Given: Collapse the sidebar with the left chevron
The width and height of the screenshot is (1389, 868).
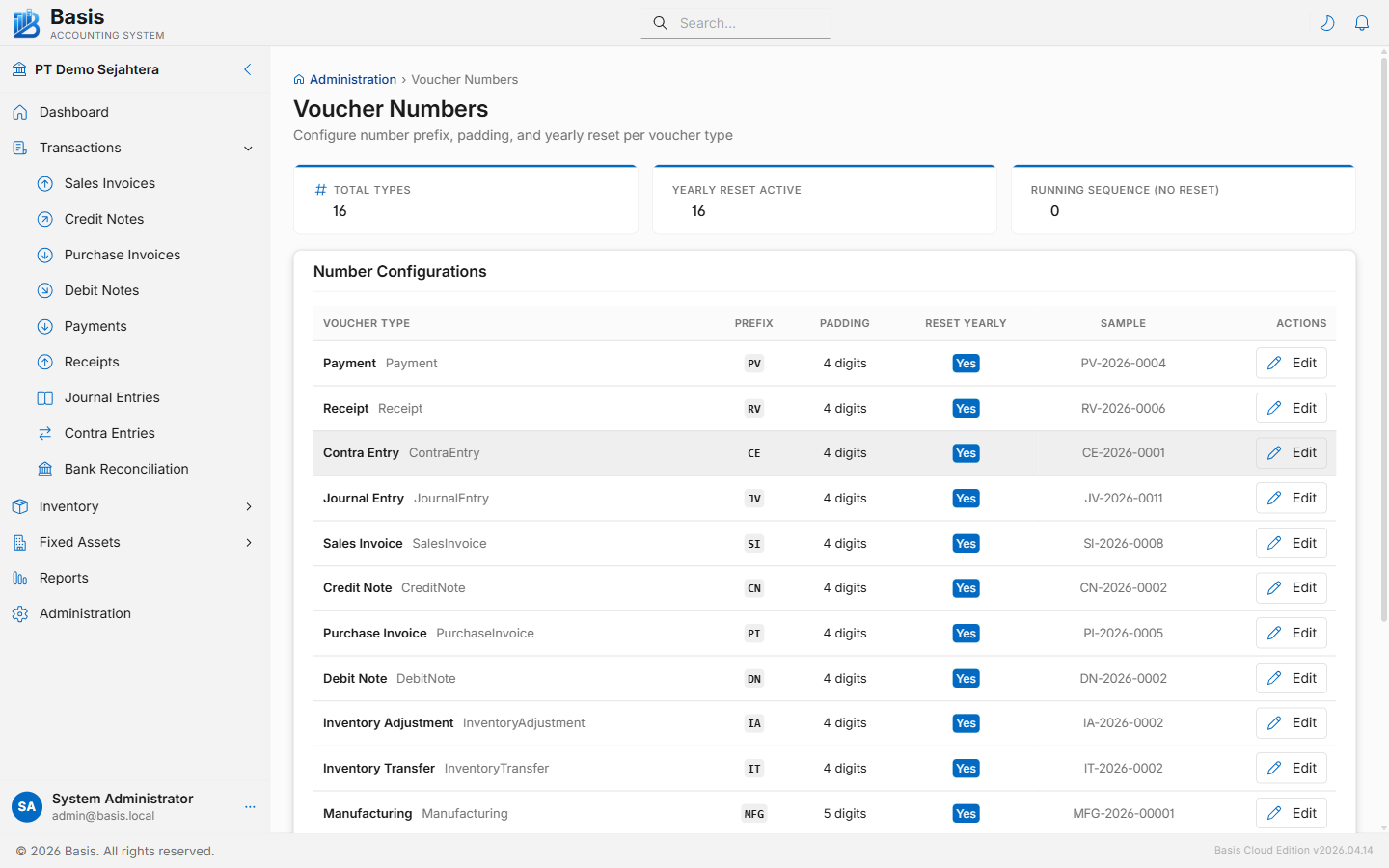Looking at the screenshot, I should coord(248,69).
